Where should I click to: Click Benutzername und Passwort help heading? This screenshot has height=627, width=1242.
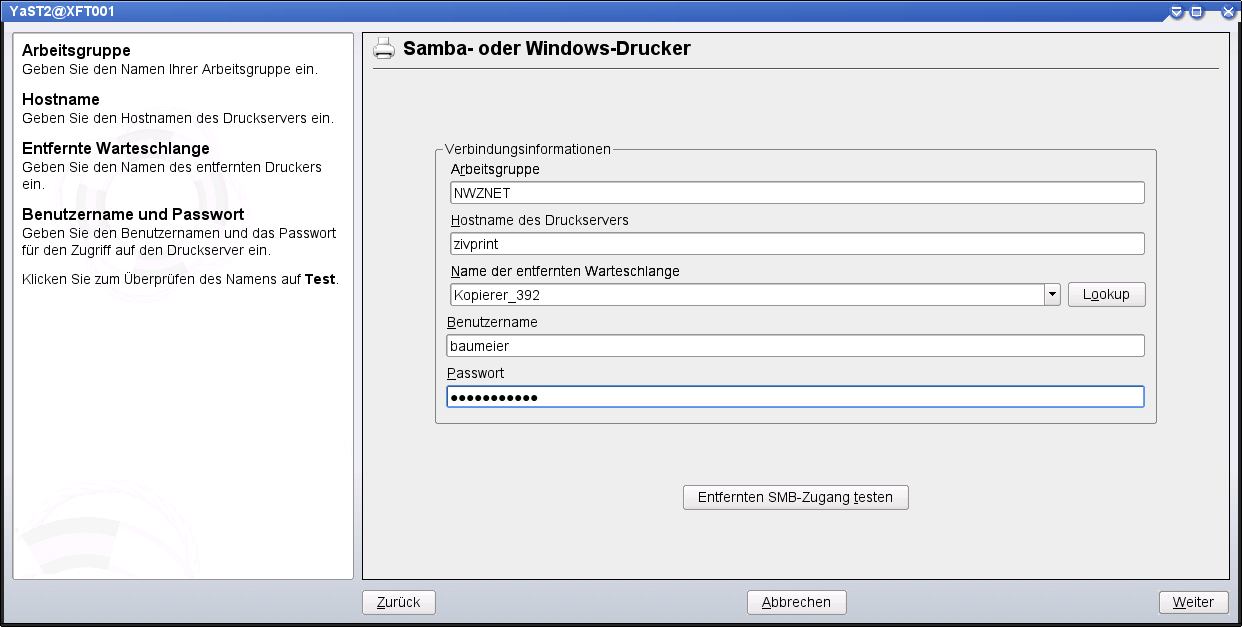(133, 215)
